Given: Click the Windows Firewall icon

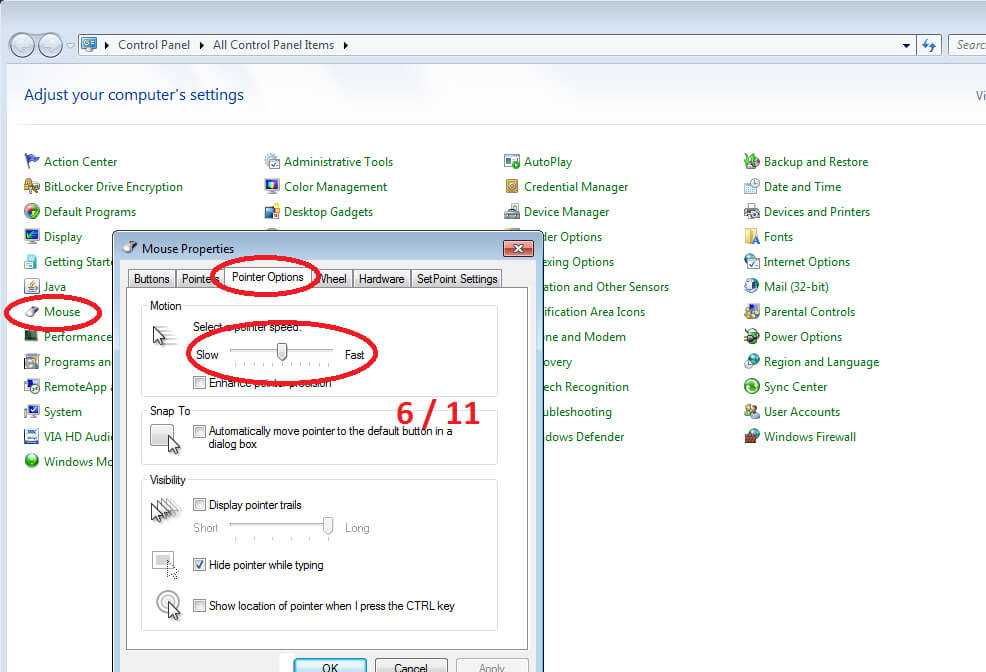Looking at the screenshot, I should [x=752, y=436].
